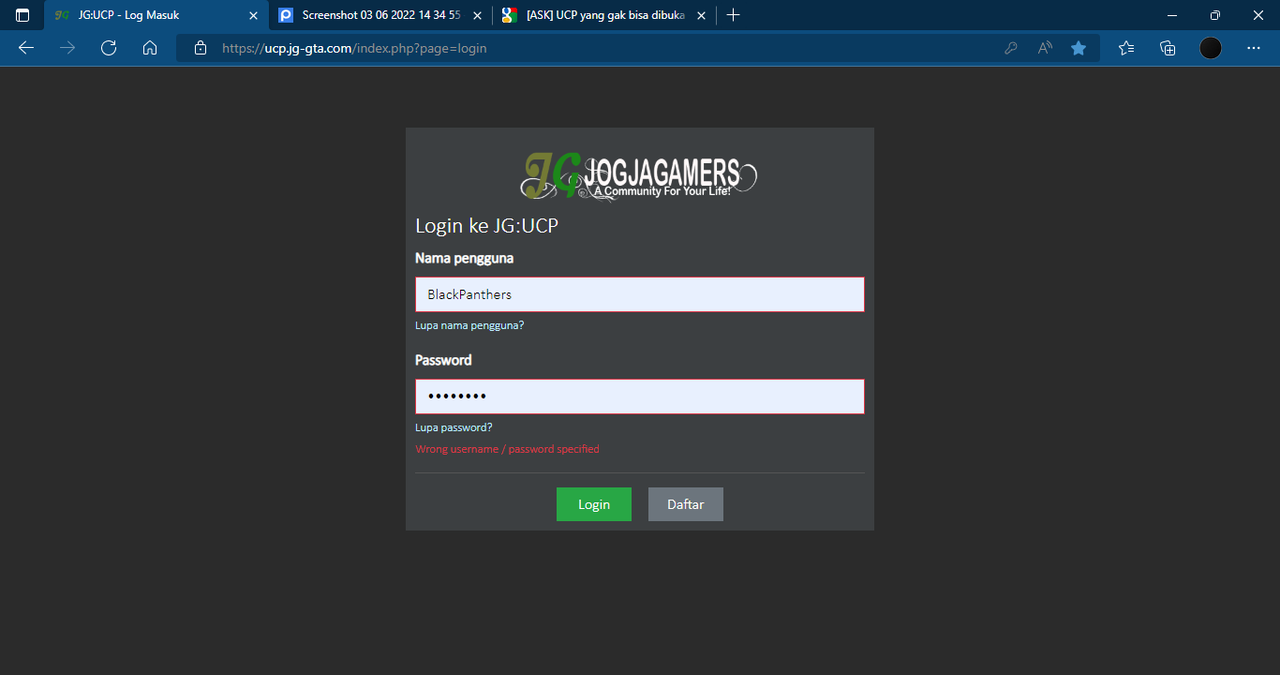Click the Nama pengguna username field
The width and height of the screenshot is (1280, 675).
[x=640, y=294]
